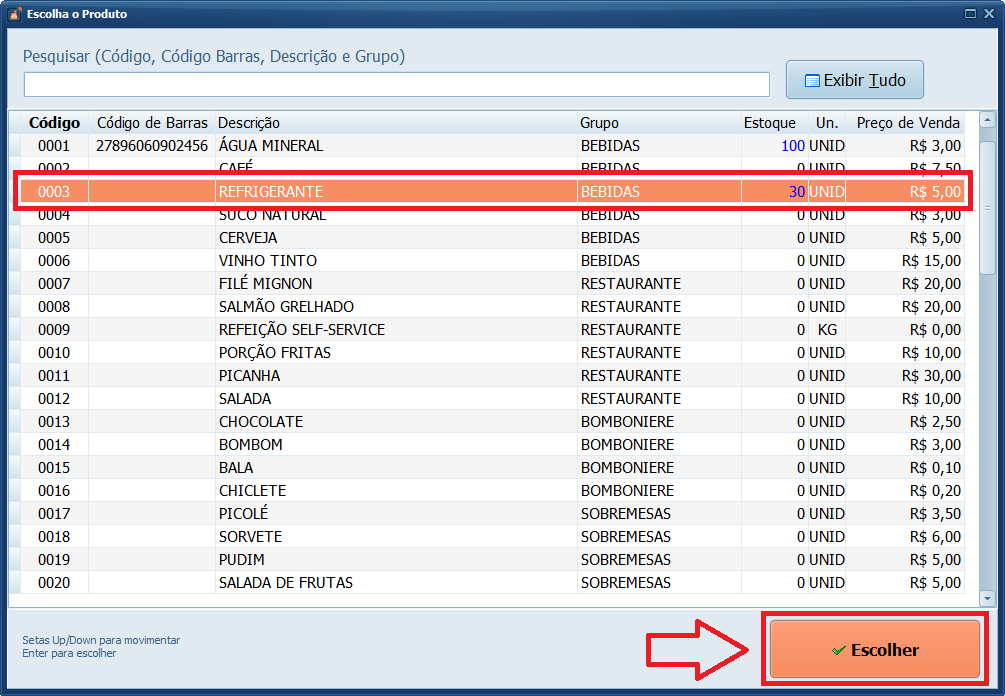Screen dimensions: 1005x696
Task: Sort by the Estoque column header
Action: (769, 123)
